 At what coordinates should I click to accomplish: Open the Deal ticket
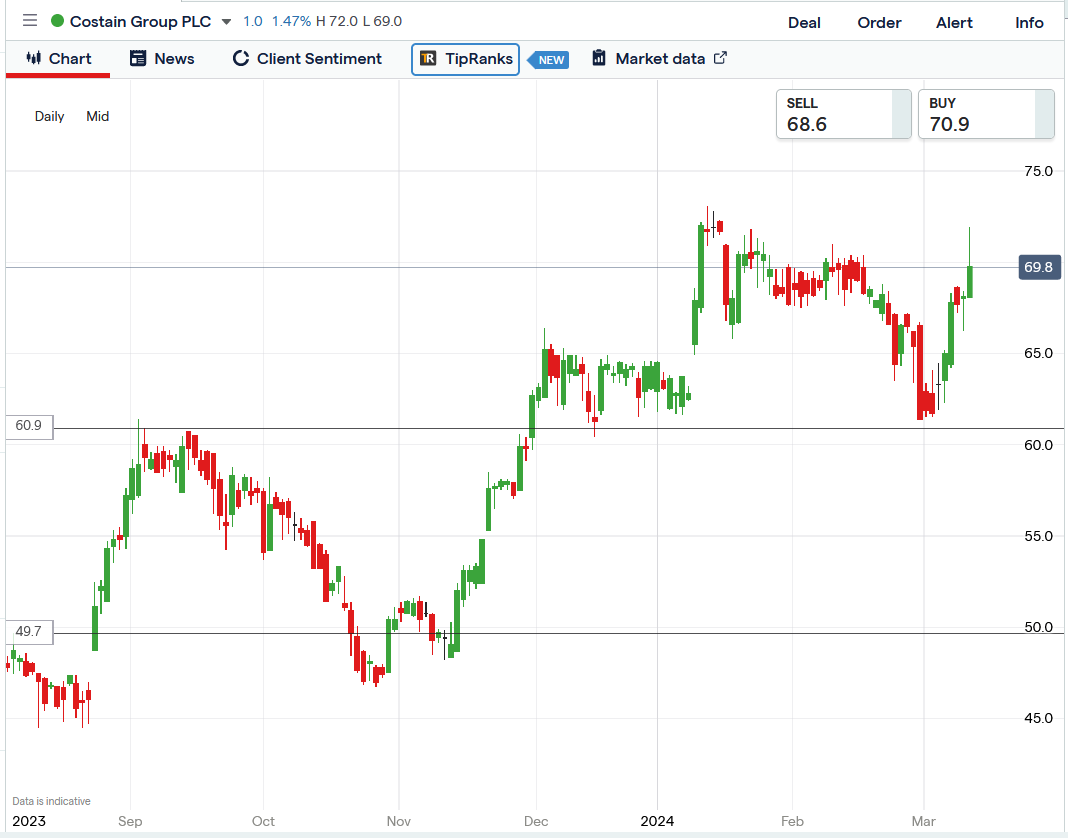pyautogui.click(x=804, y=22)
